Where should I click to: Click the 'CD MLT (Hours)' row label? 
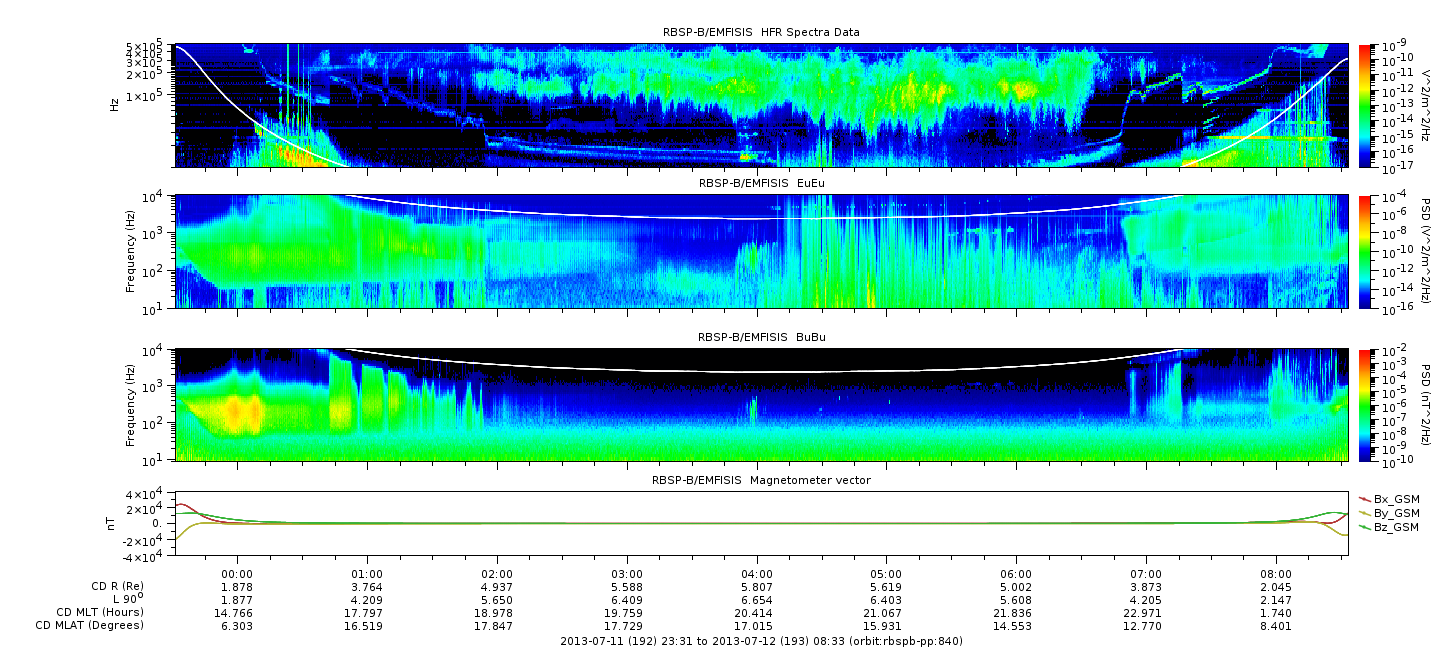[x=100, y=612]
